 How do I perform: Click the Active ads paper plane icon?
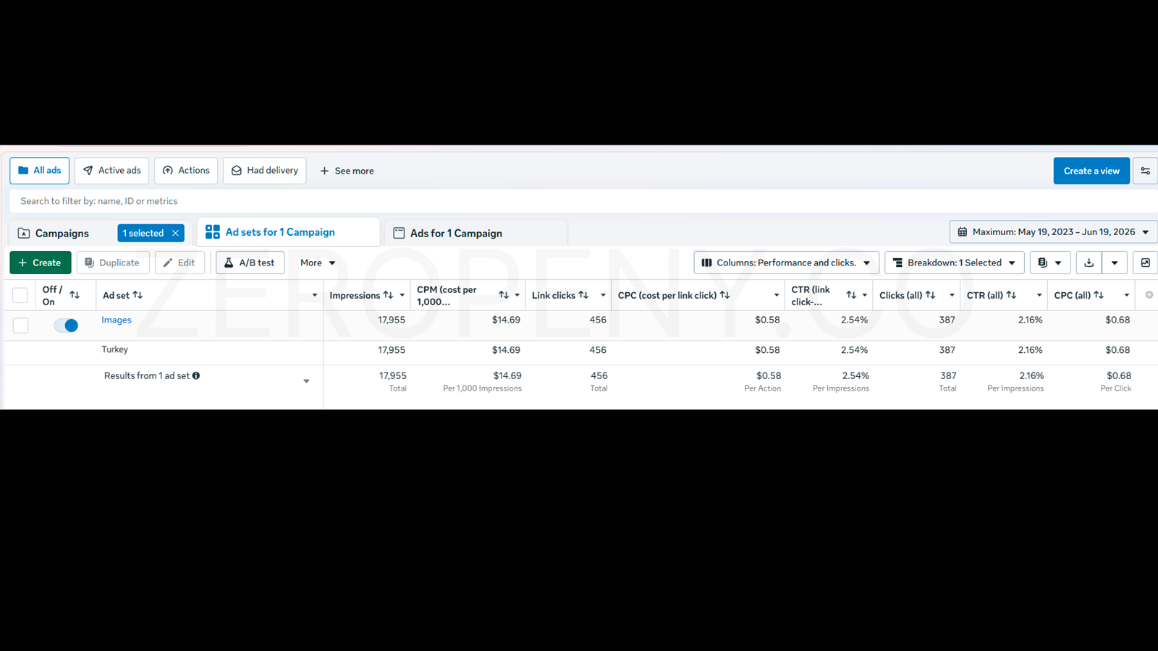pyautogui.click(x=88, y=171)
